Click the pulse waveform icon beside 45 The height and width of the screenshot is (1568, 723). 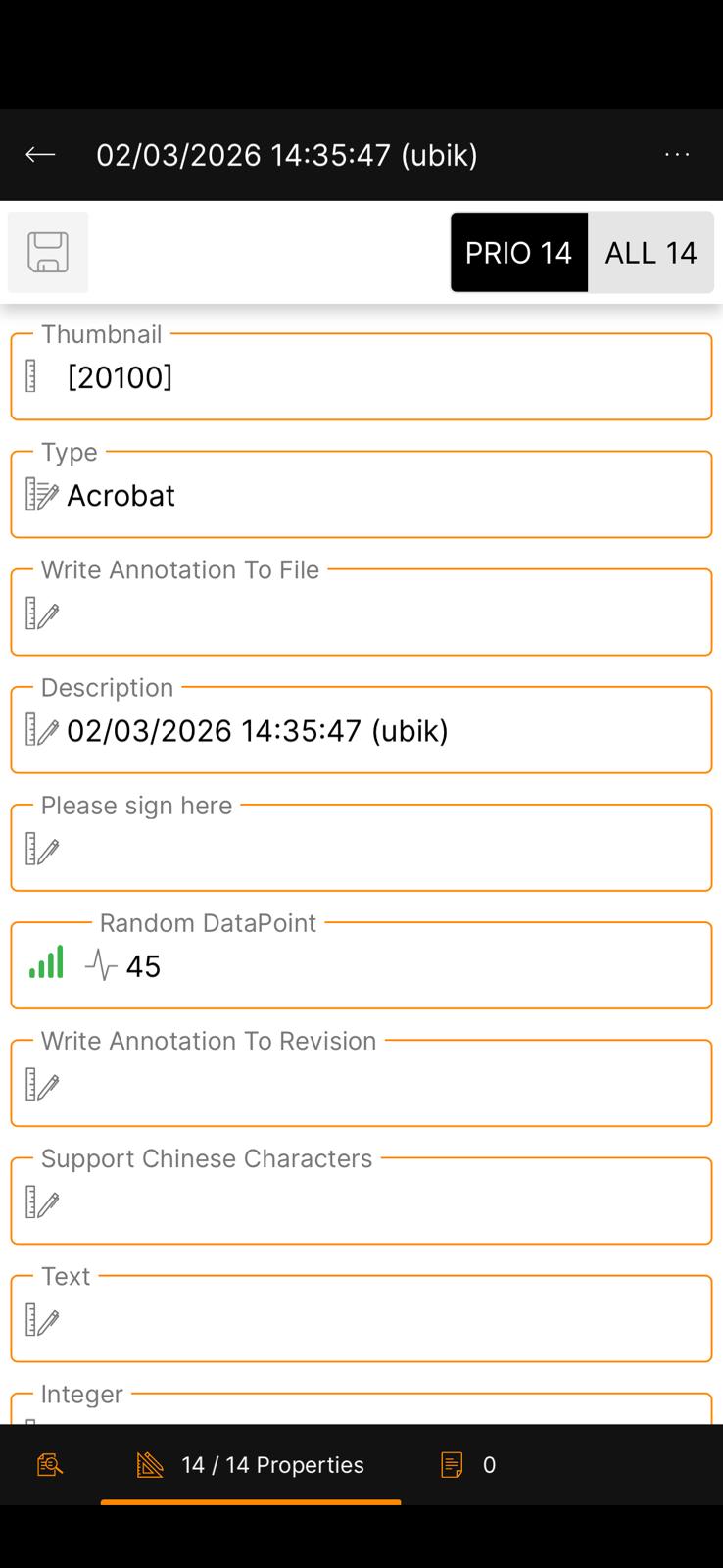tap(101, 965)
